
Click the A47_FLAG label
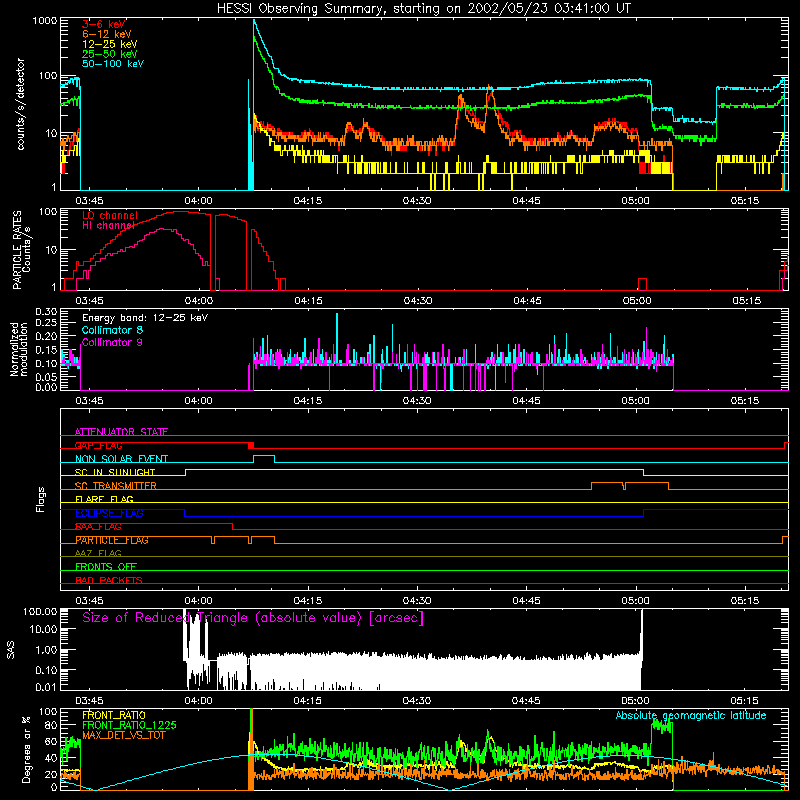98,553
